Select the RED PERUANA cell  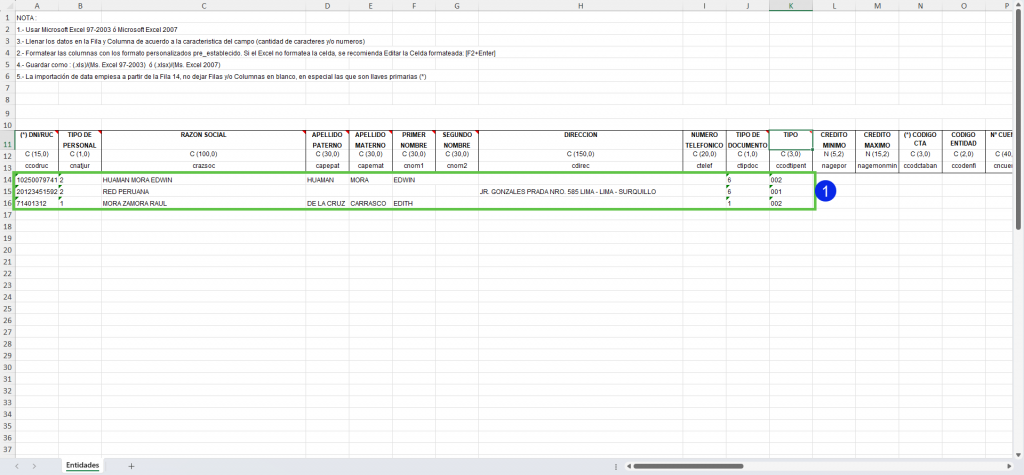[x=204, y=191]
